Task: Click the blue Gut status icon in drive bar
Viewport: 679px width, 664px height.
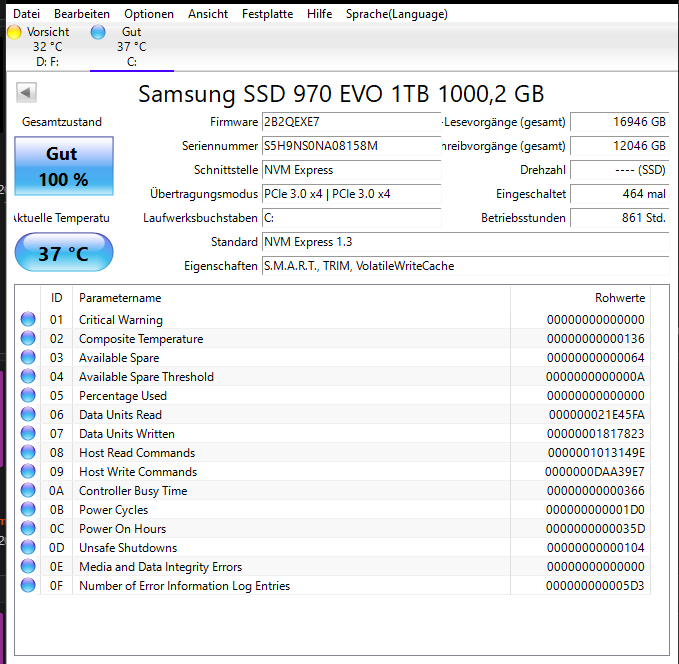Action: [x=98, y=32]
